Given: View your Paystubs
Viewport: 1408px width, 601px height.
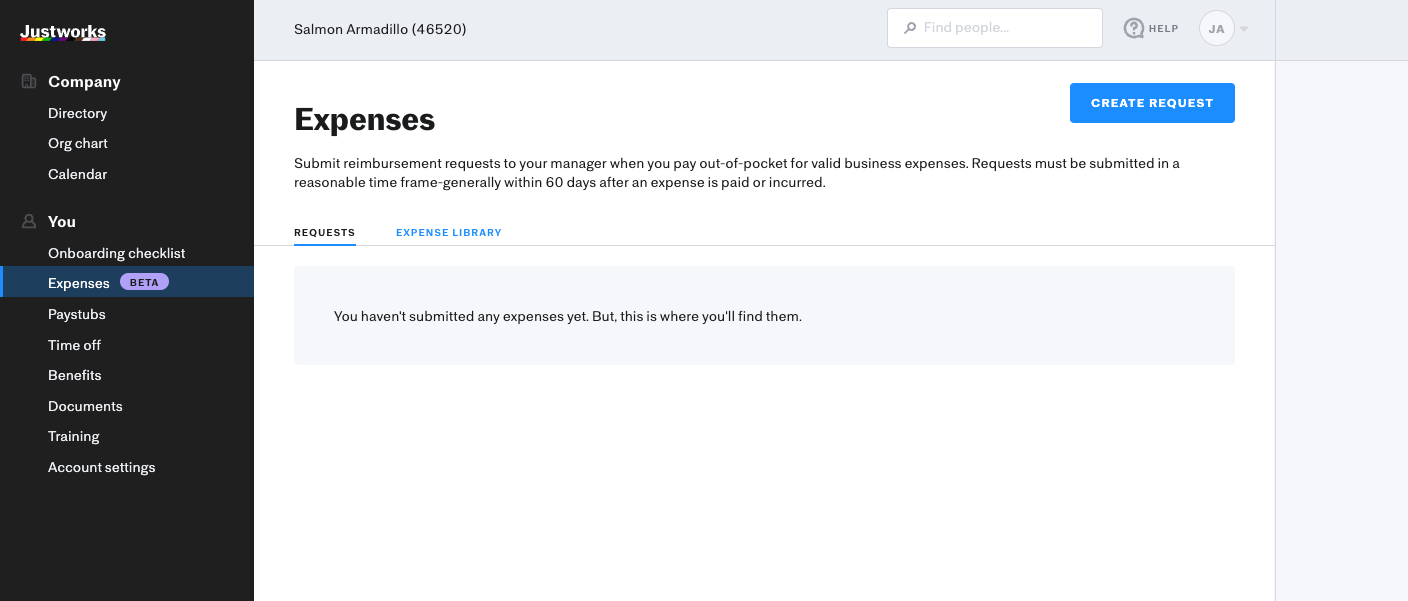Looking at the screenshot, I should click(77, 314).
